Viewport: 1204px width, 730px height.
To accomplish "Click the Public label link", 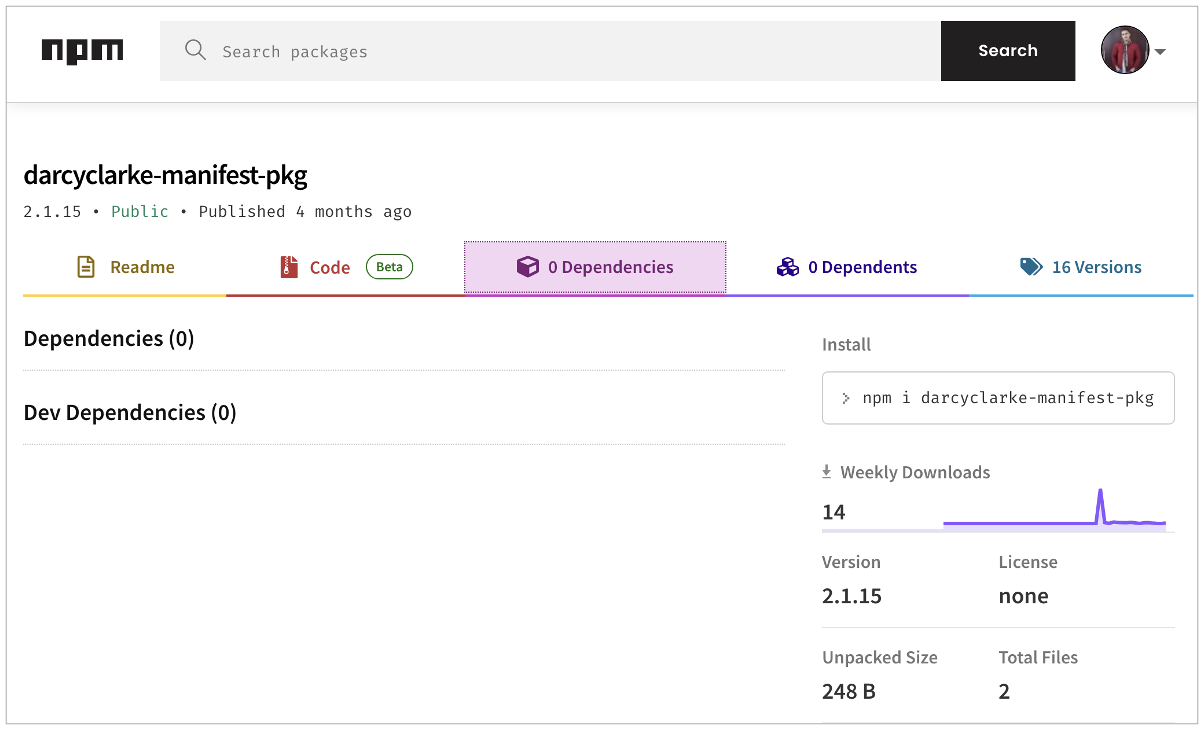I will (x=140, y=211).
